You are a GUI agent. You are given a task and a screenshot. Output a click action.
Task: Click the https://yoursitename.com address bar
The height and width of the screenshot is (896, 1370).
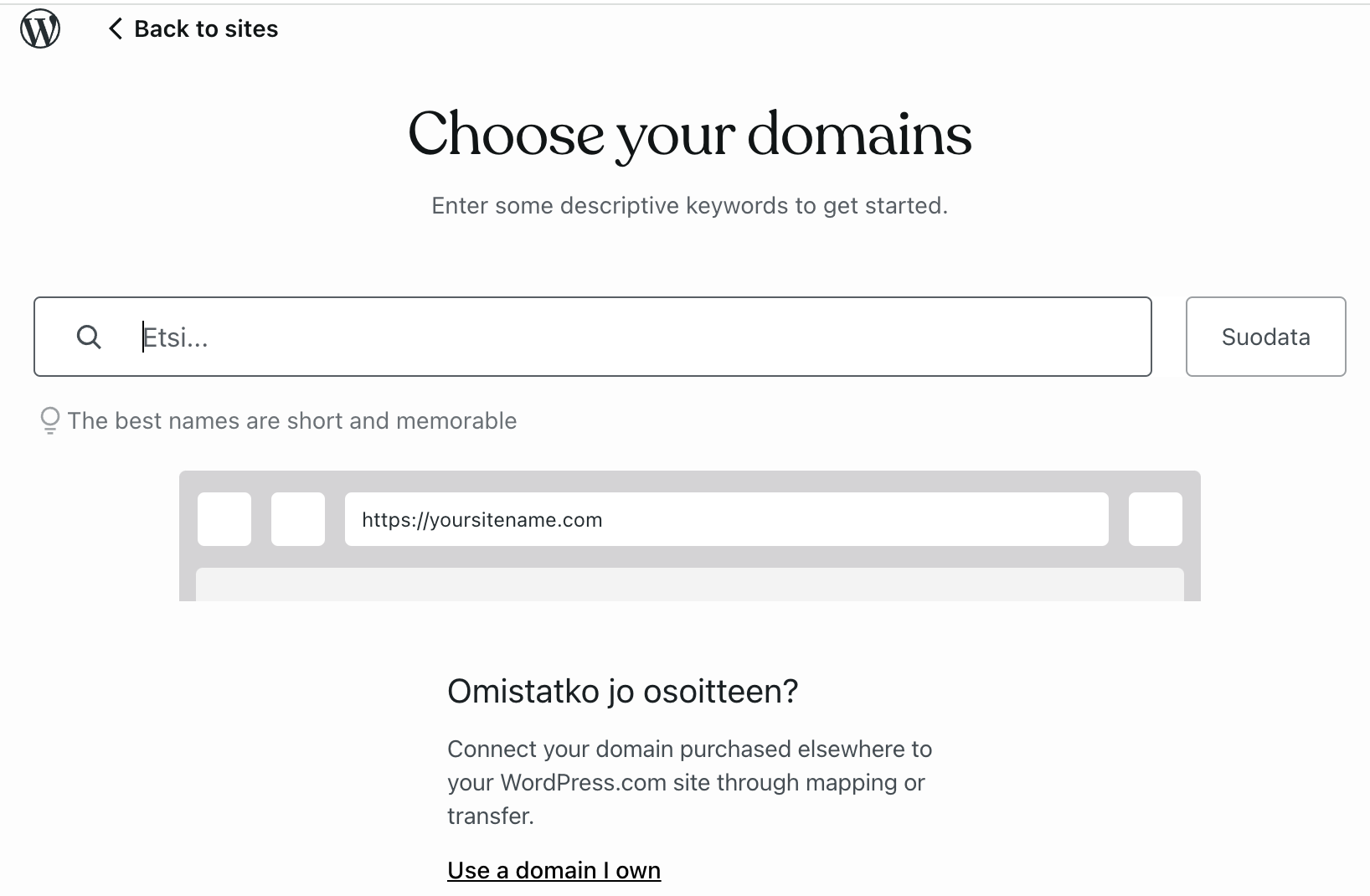click(725, 519)
